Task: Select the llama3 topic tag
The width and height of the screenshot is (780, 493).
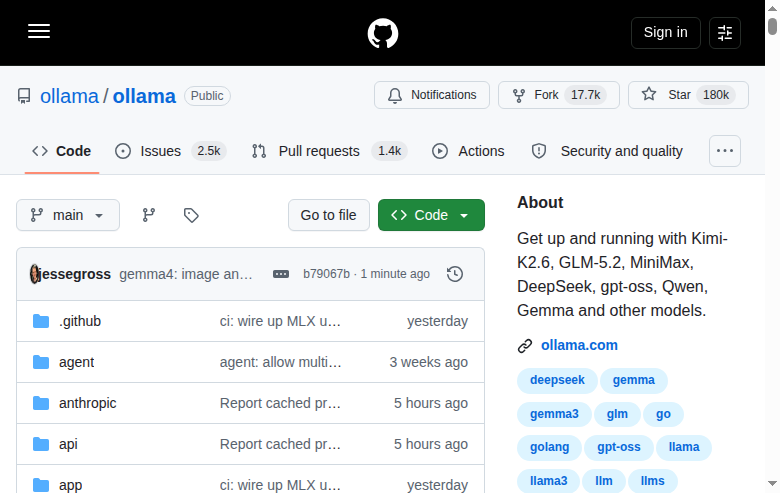Action: click(x=548, y=481)
